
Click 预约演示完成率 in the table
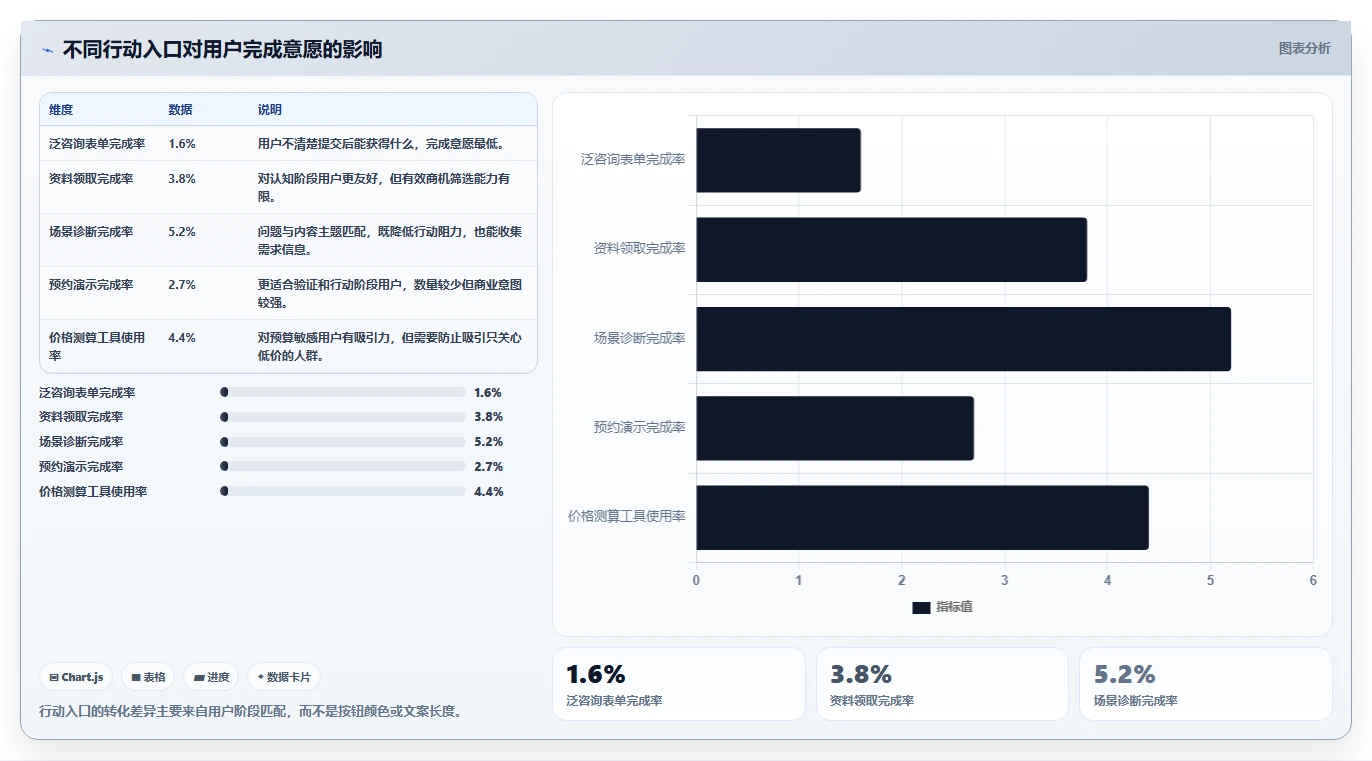point(91,285)
